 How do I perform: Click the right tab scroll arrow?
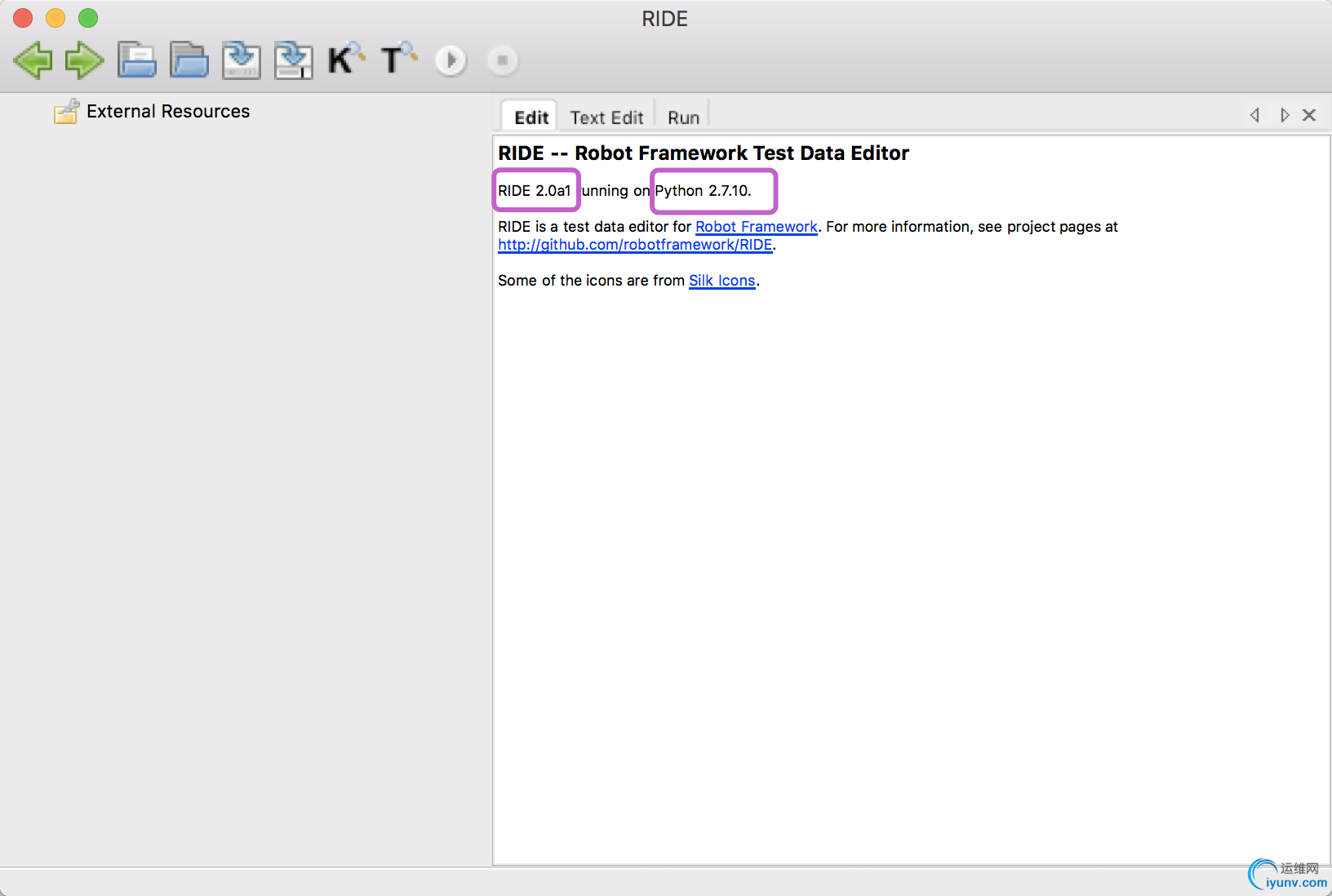1285,115
